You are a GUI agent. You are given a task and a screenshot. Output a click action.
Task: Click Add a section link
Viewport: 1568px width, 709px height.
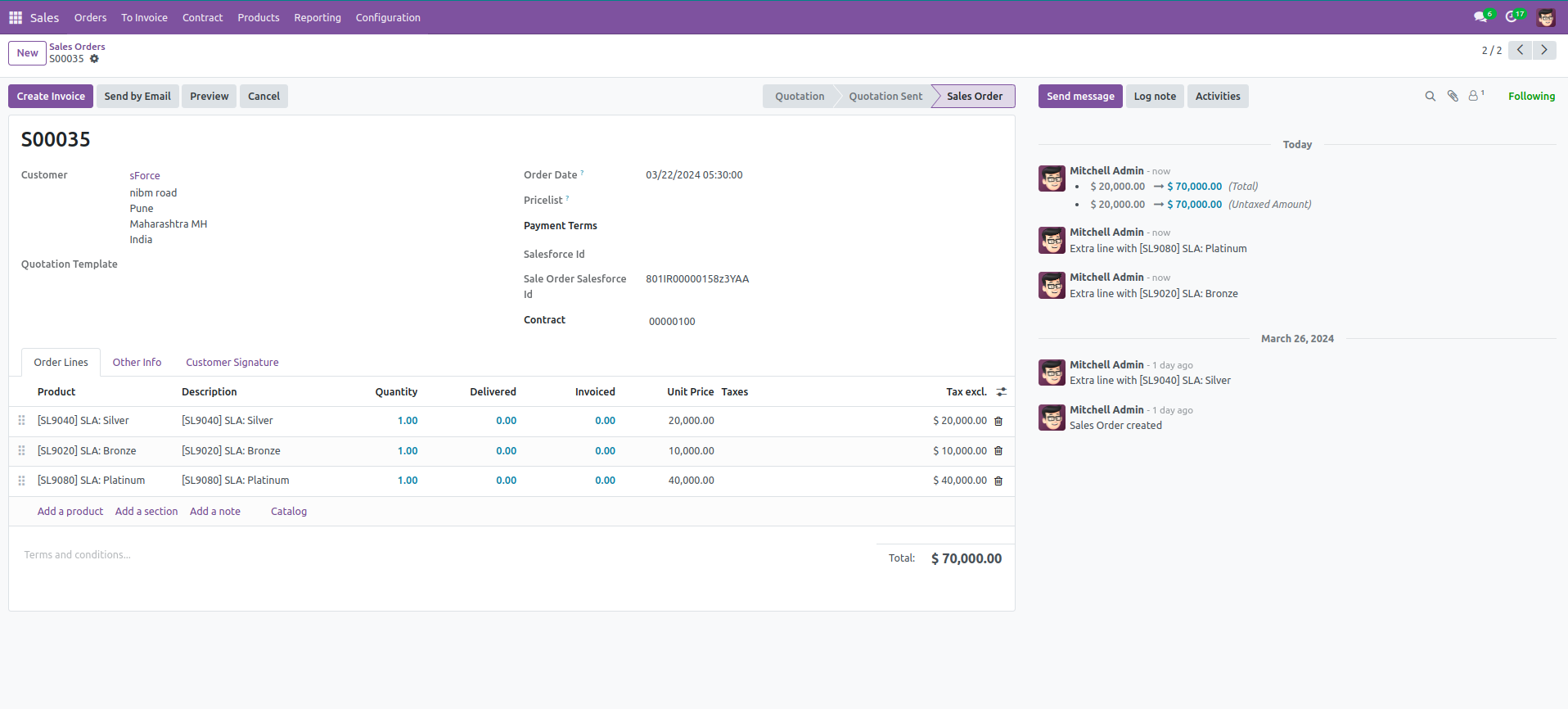[x=146, y=512]
